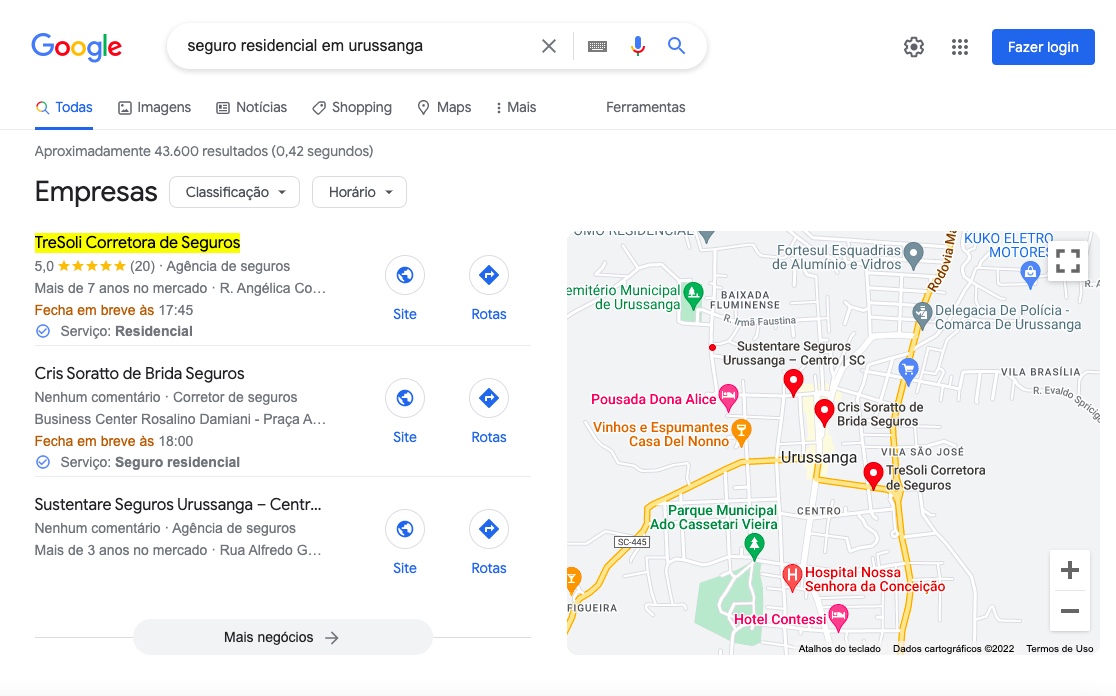Open the Site globe icon for Cris Soratto

[x=405, y=398]
